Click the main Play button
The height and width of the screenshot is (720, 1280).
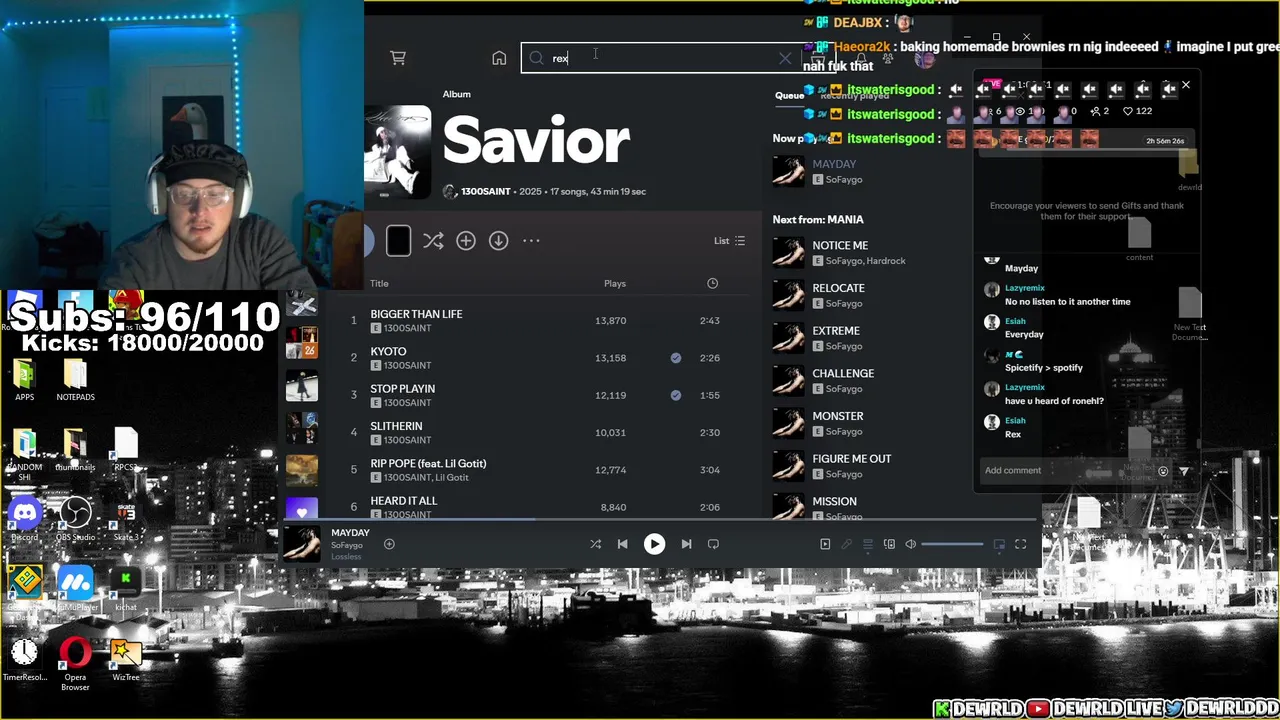click(x=654, y=544)
